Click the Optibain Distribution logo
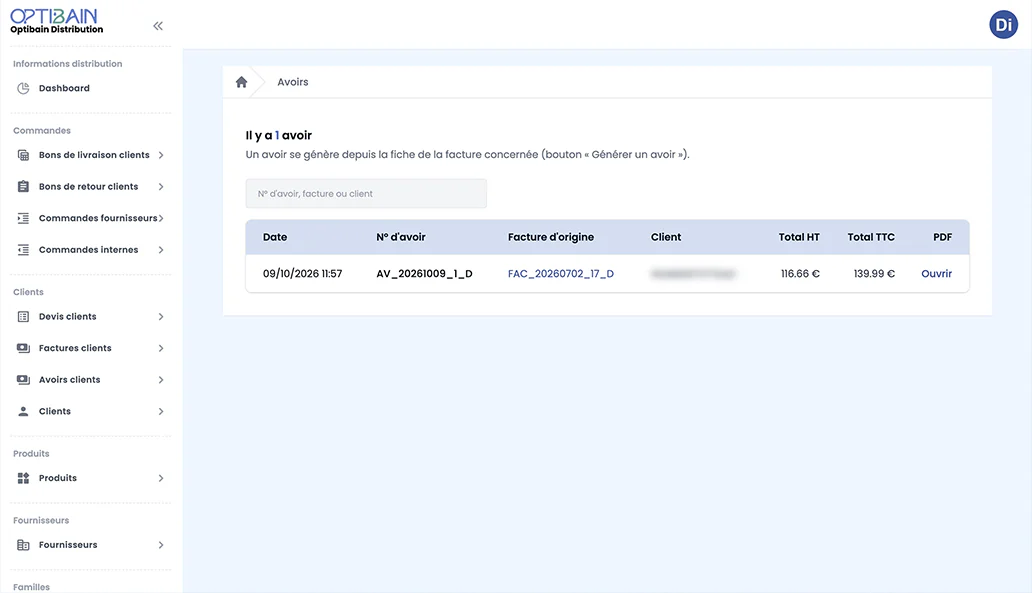 coord(57,21)
